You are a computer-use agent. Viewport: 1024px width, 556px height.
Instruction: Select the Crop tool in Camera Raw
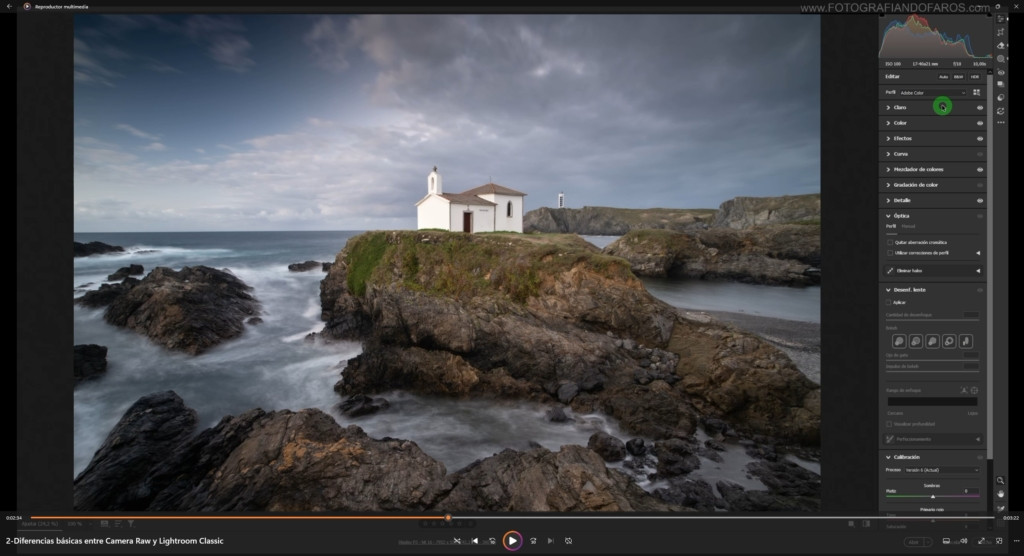[x=1000, y=32]
